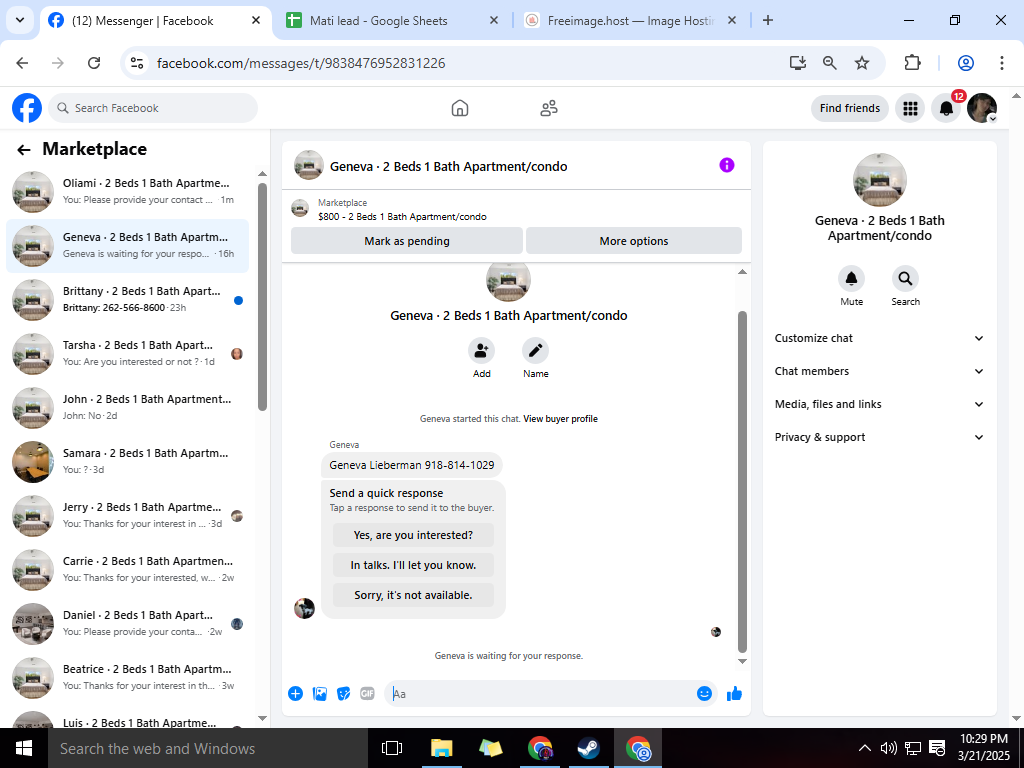Expand the Chat members section
This screenshot has height=768, width=1024.
[x=879, y=371]
